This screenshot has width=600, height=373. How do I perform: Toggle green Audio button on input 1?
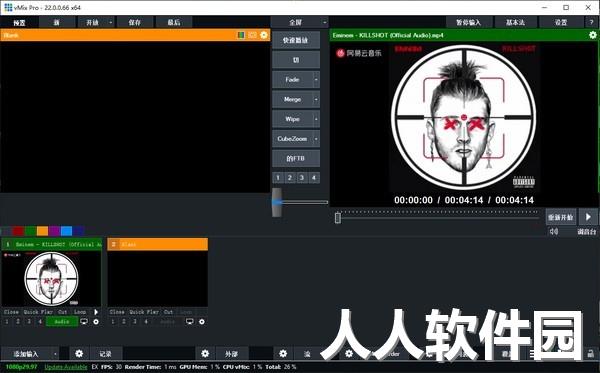point(62,322)
